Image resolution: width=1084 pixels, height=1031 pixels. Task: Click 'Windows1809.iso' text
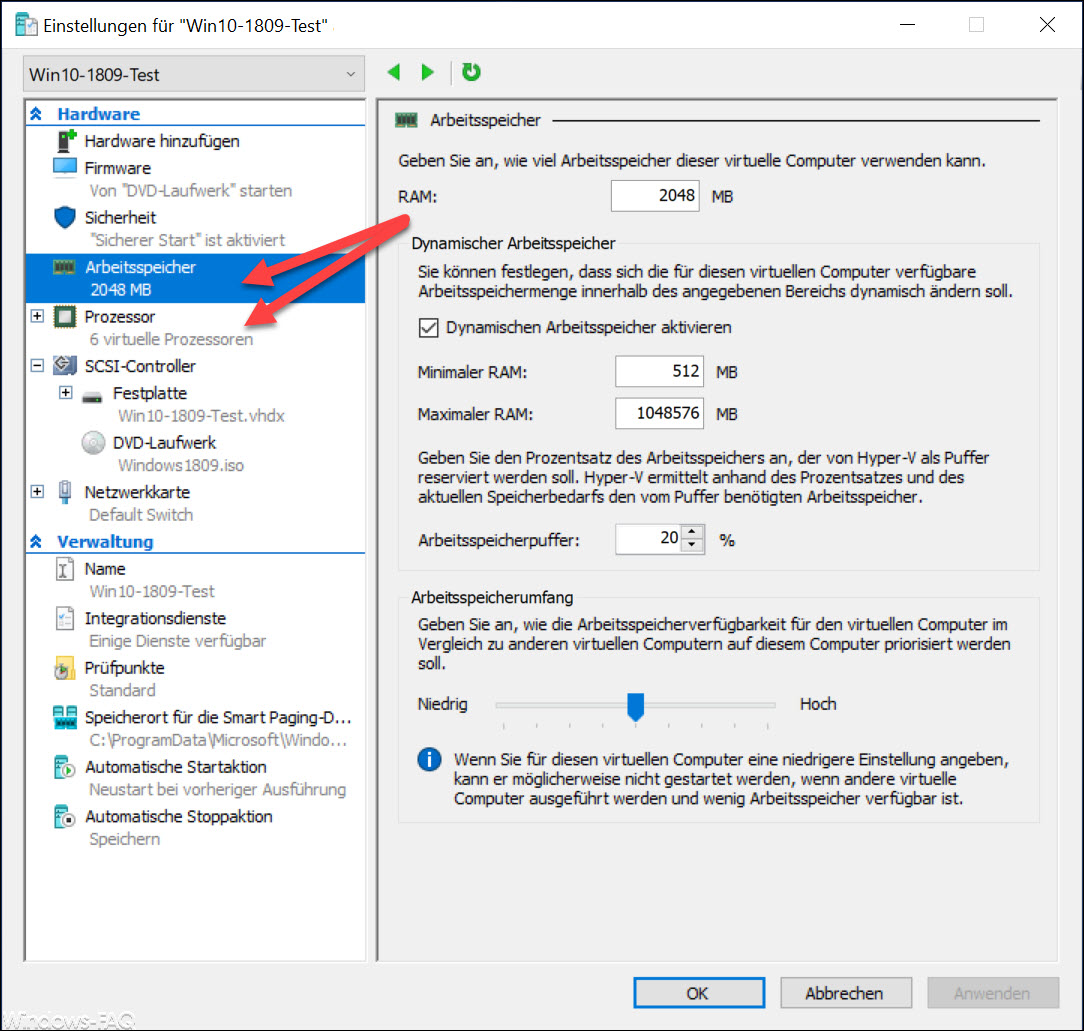180,465
